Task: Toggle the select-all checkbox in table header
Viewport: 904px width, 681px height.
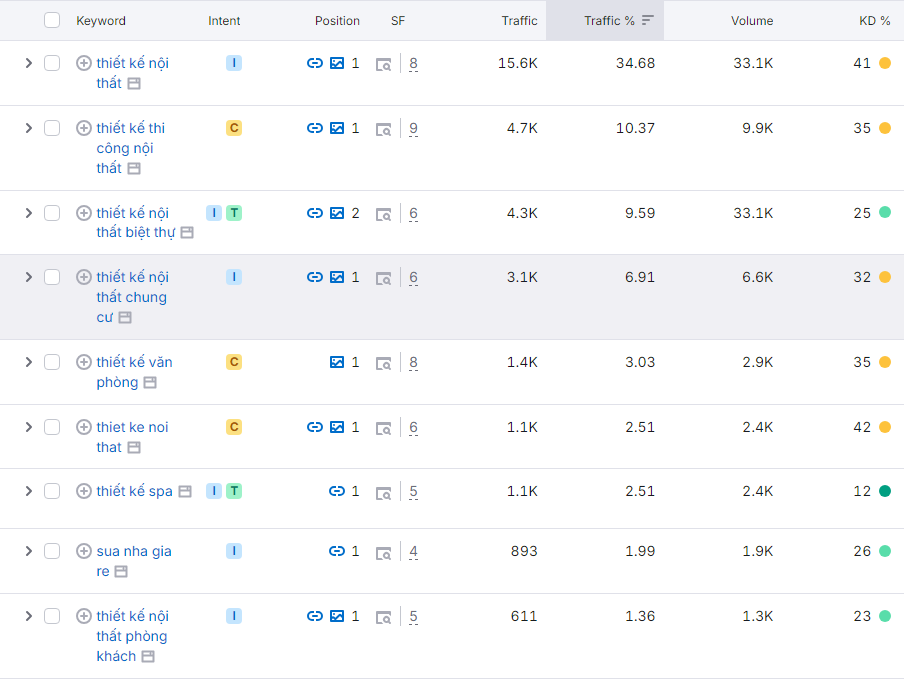Action: [52, 20]
